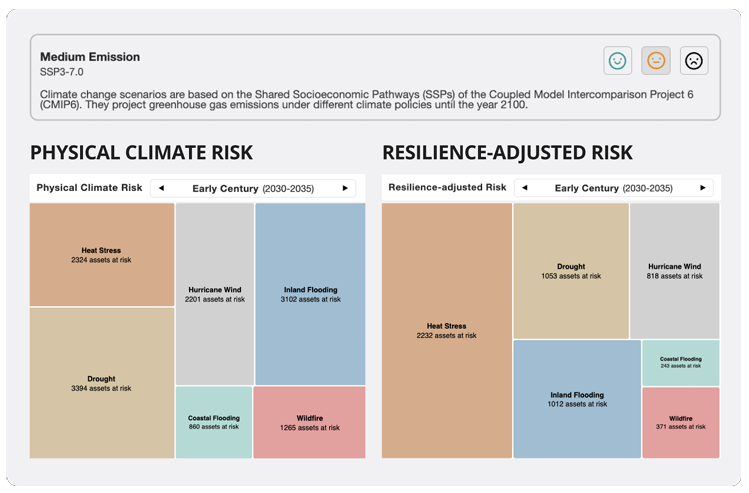Open Coastal Flooding tile with 860 assets
This screenshot has width=749, height=493.
214,422
